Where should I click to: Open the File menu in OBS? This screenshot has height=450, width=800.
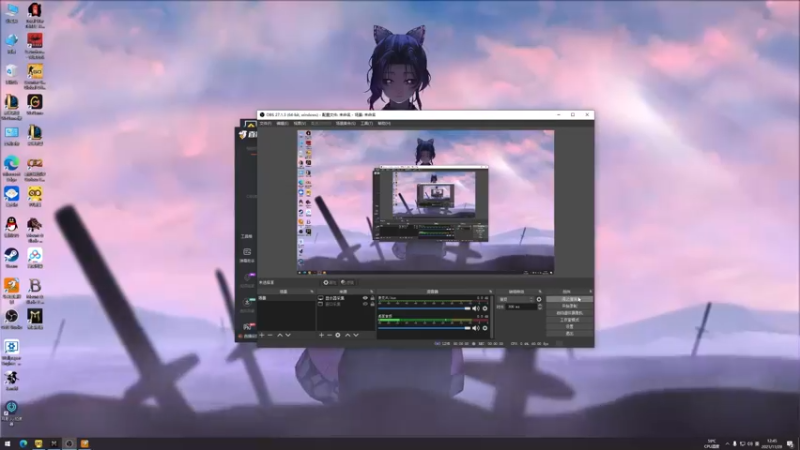click(265, 123)
